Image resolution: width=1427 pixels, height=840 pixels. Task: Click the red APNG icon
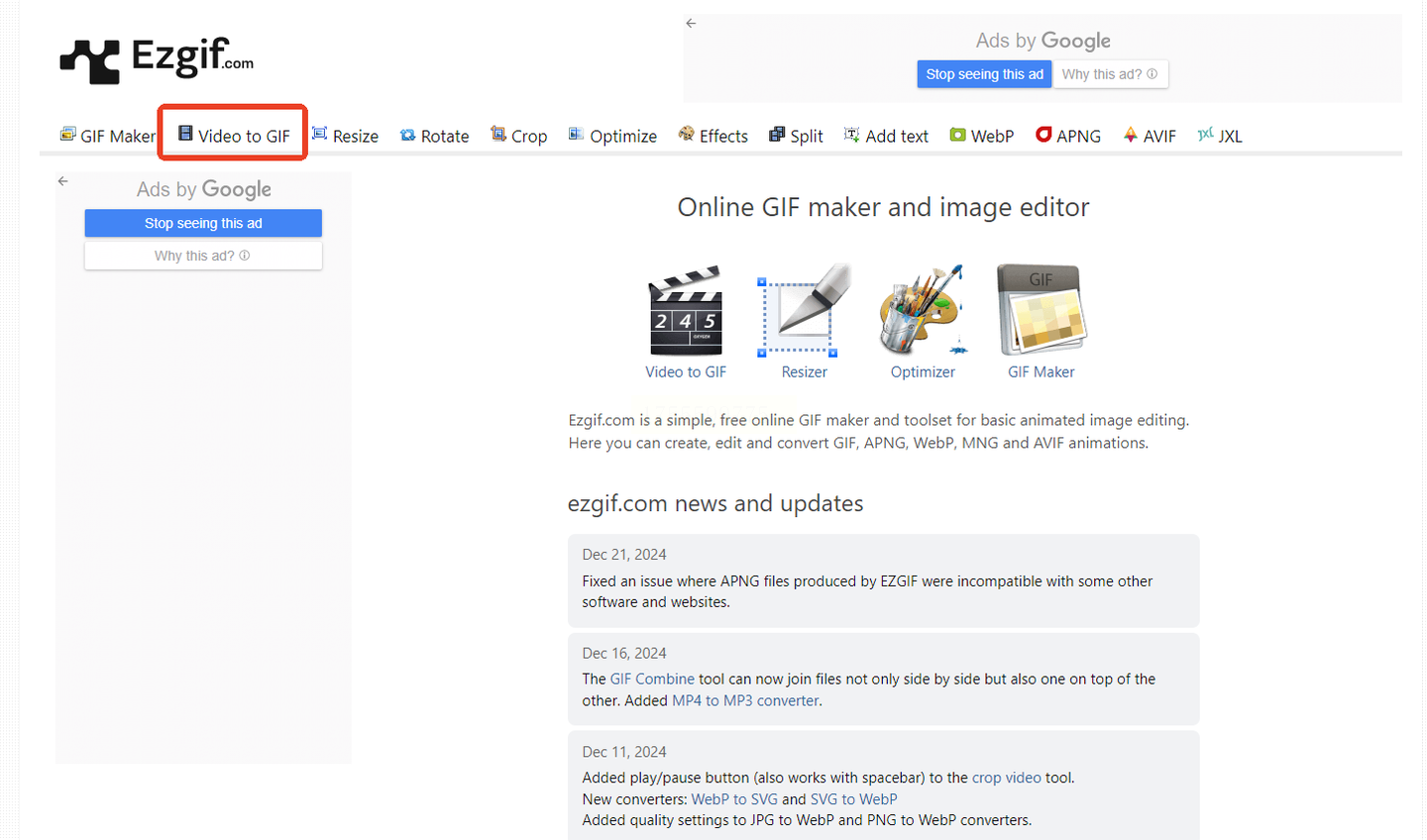tap(1043, 134)
